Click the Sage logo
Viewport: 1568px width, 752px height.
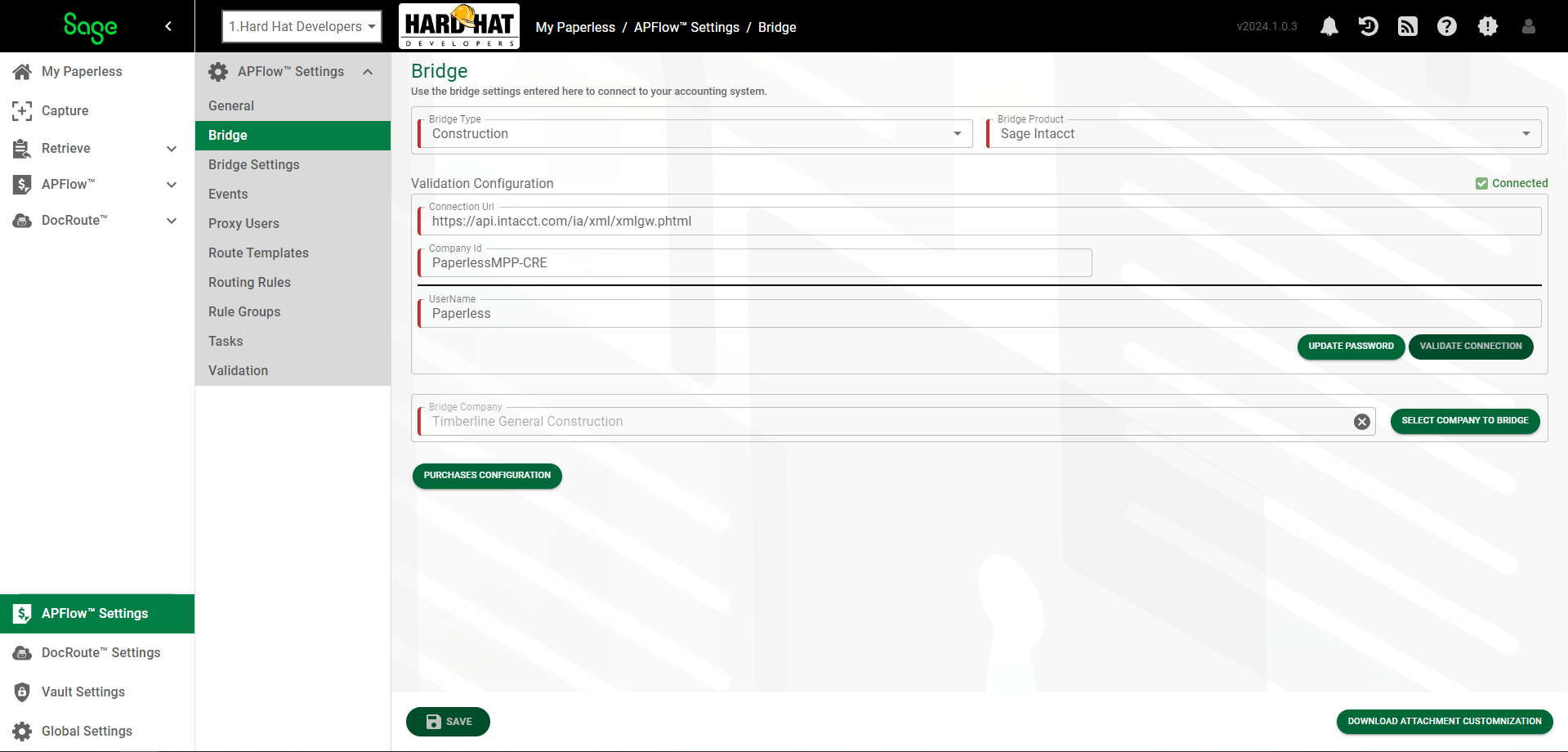(x=91, y=27)
